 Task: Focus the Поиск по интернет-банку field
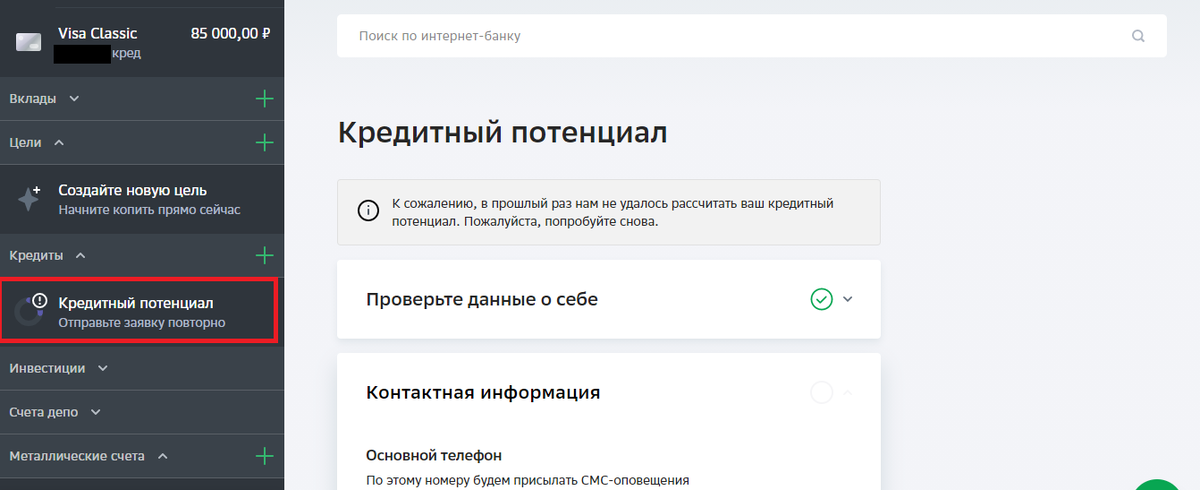(751, 36)
